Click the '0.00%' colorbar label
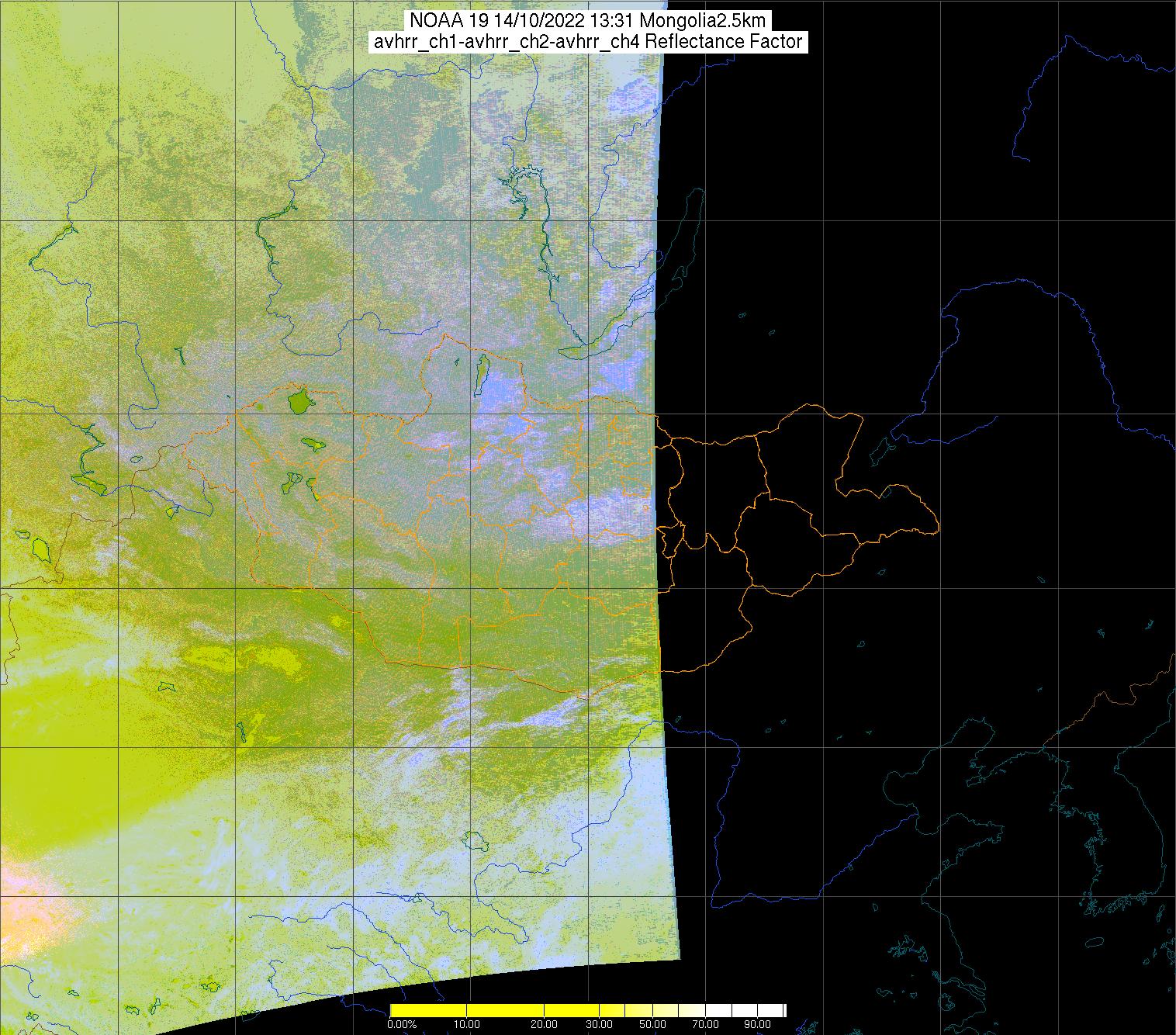The image size is (1176, 1035). pos(402,1025)
